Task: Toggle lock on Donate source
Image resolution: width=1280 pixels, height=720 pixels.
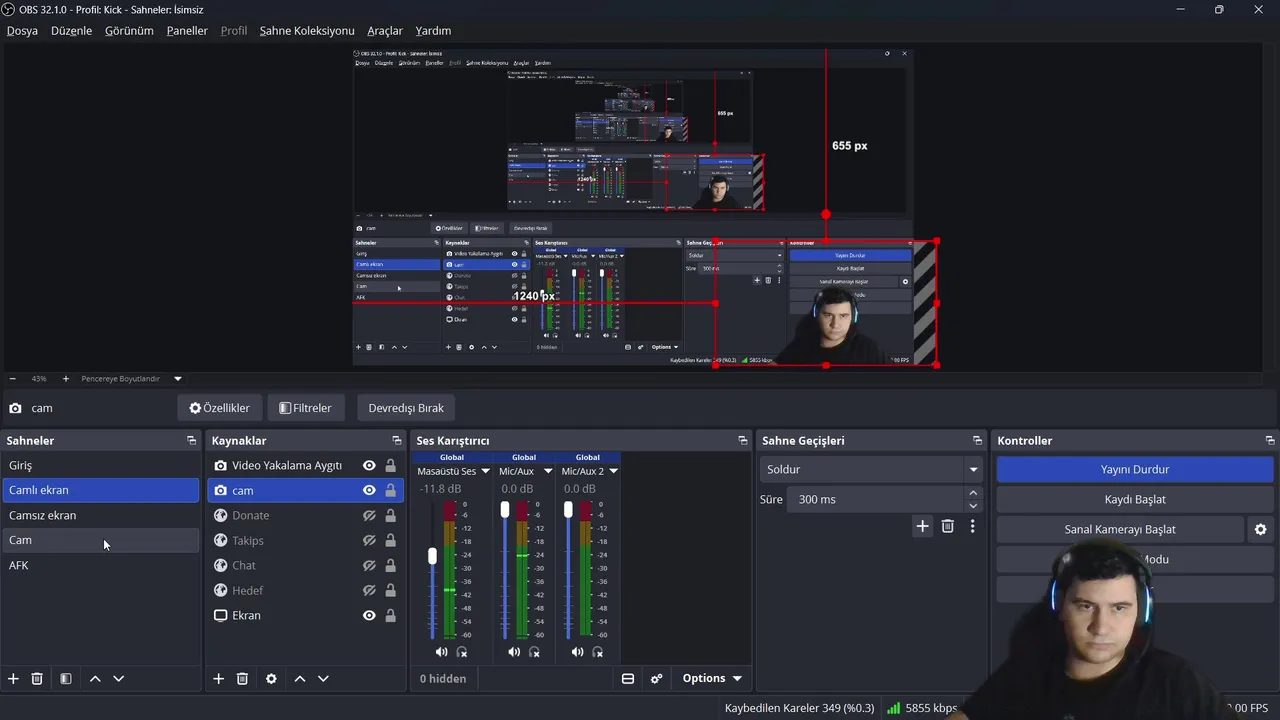Action: 390,515
